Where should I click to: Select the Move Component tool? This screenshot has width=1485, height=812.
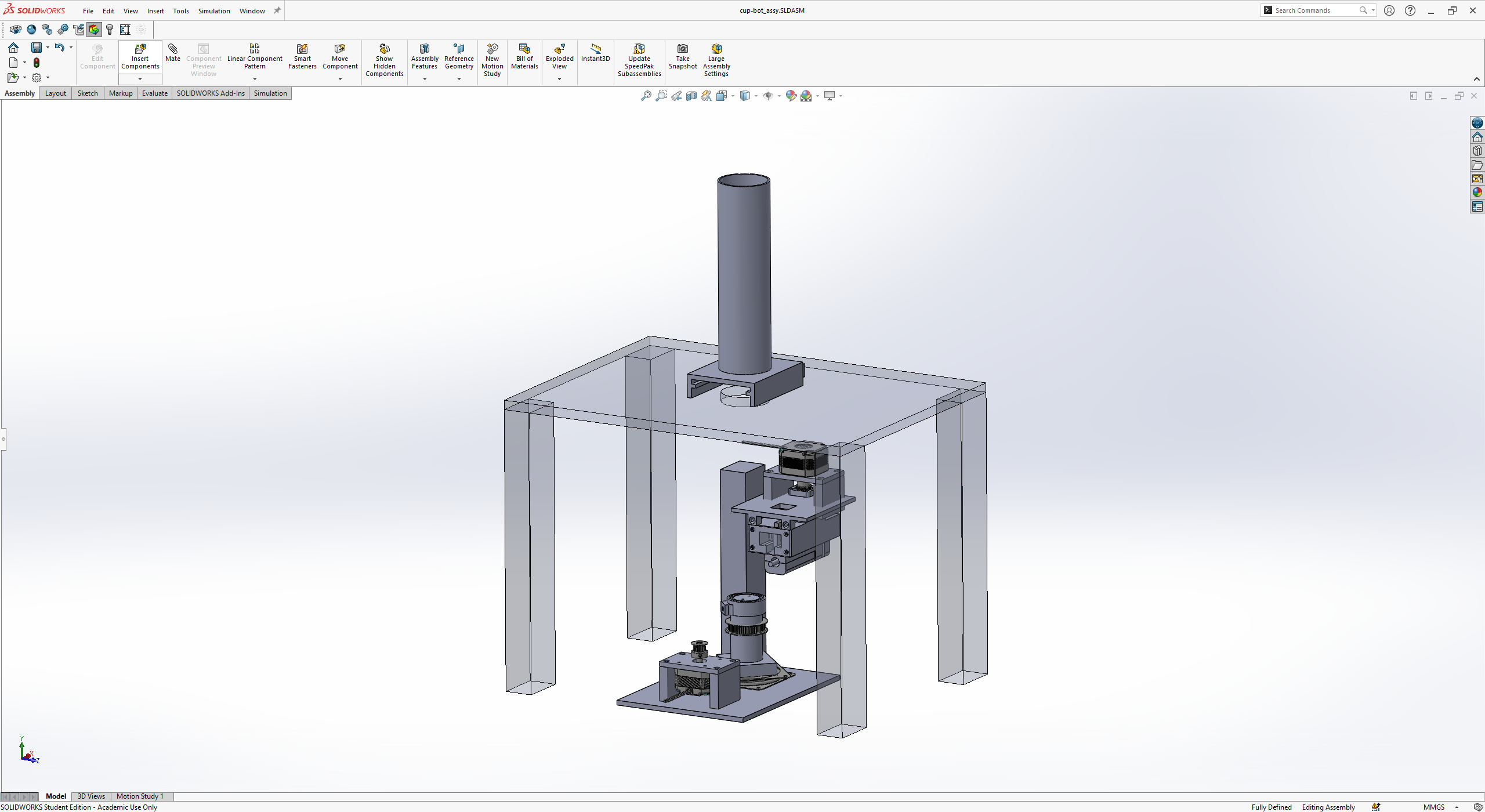[x=340, y=56]
